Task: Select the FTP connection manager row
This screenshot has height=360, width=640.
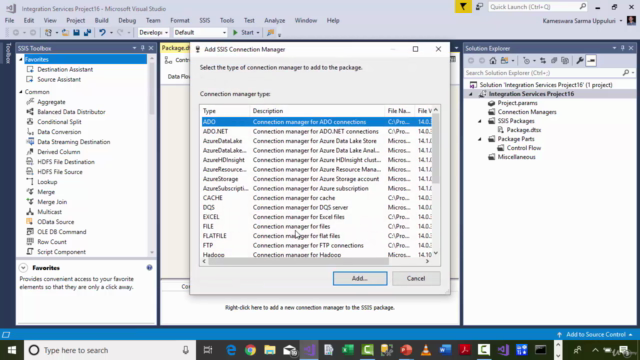Action: [316, 245]
